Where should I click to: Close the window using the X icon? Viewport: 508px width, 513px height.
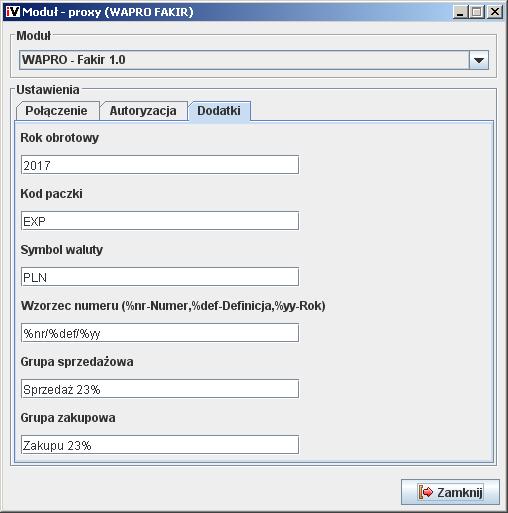pyautogui.click(x=495, y=12)
